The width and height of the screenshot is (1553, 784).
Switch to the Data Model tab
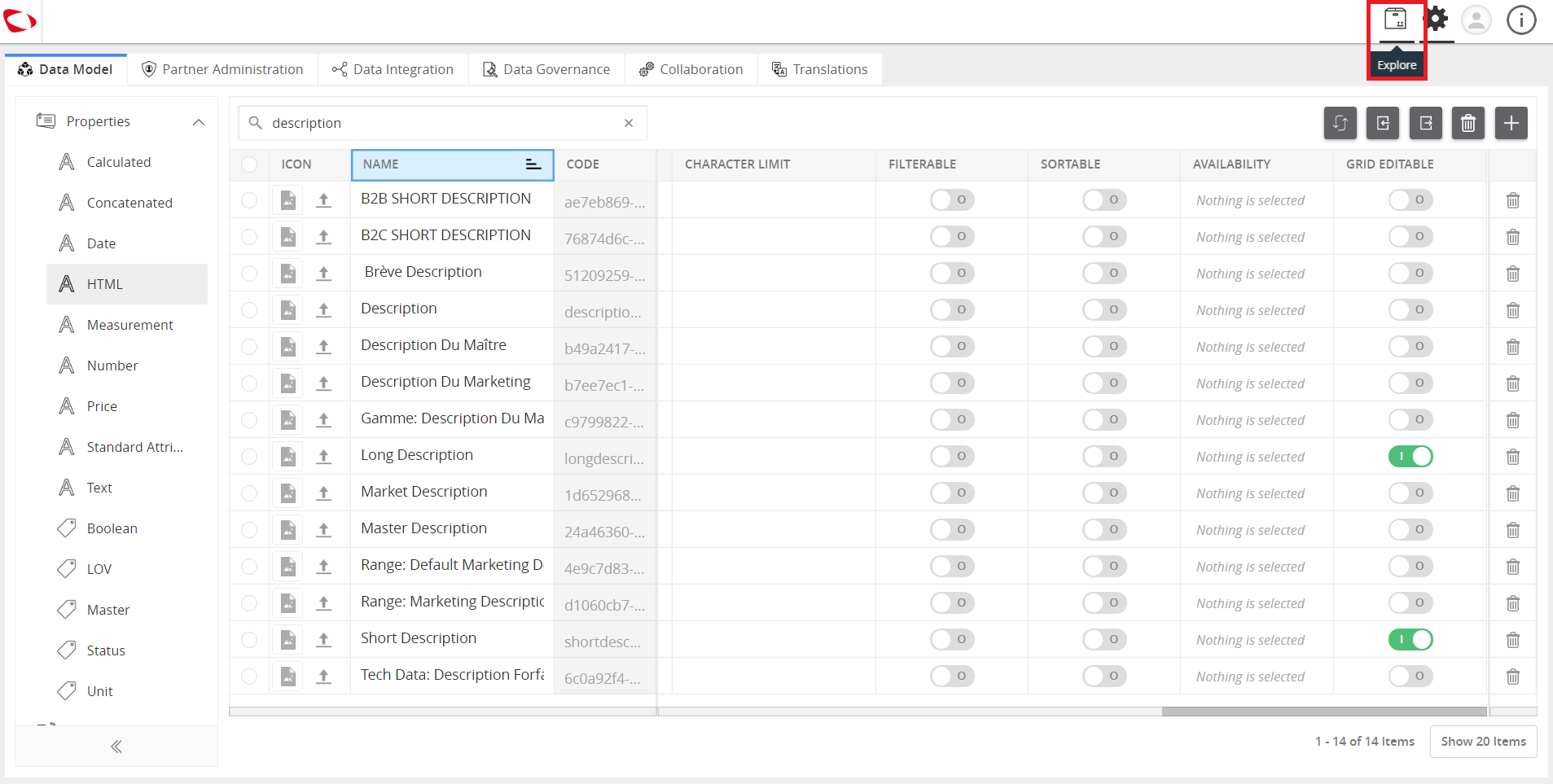66,69
